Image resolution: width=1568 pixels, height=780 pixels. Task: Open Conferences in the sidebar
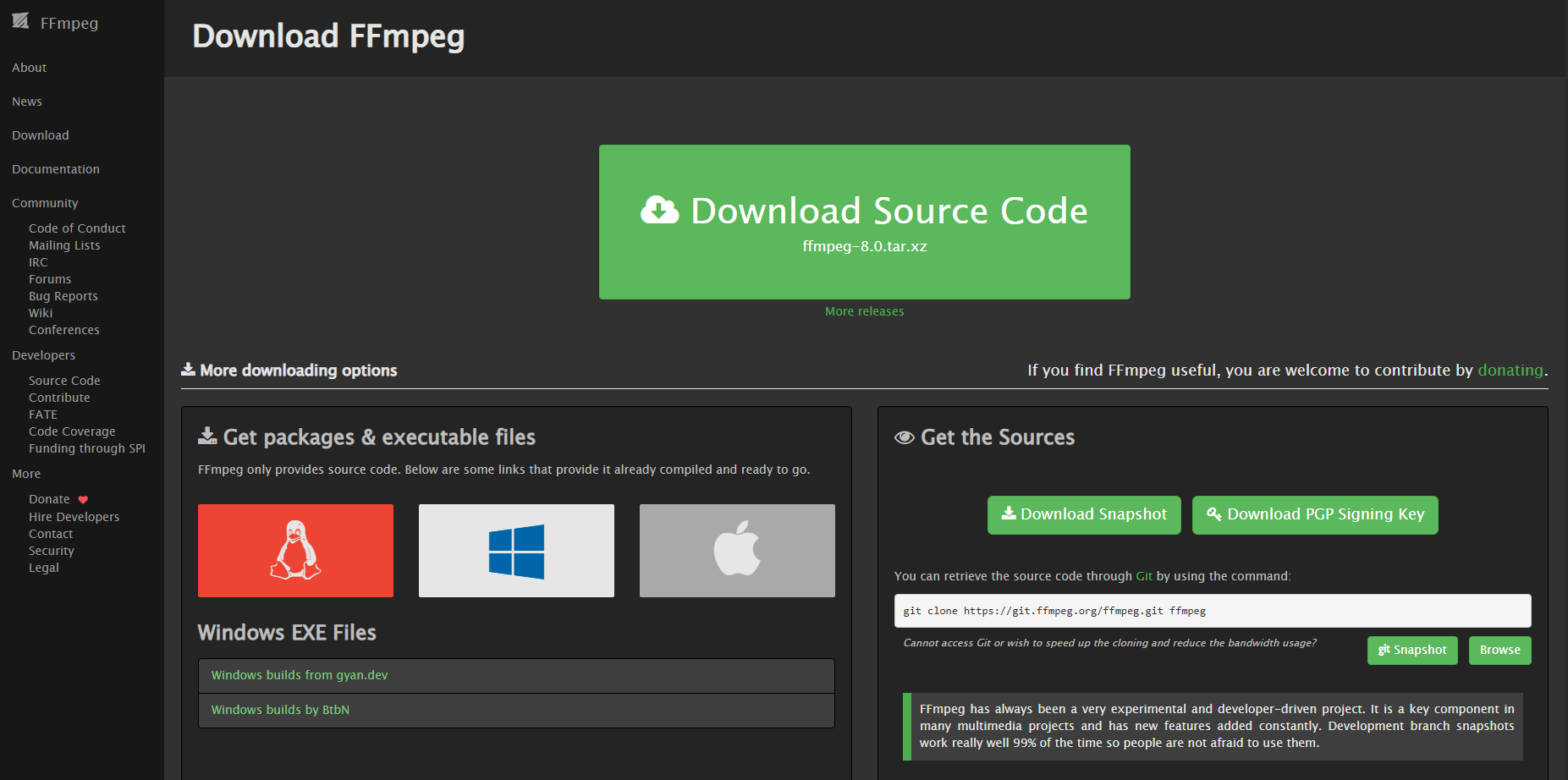pyautogui.click(x=64, y=330)
